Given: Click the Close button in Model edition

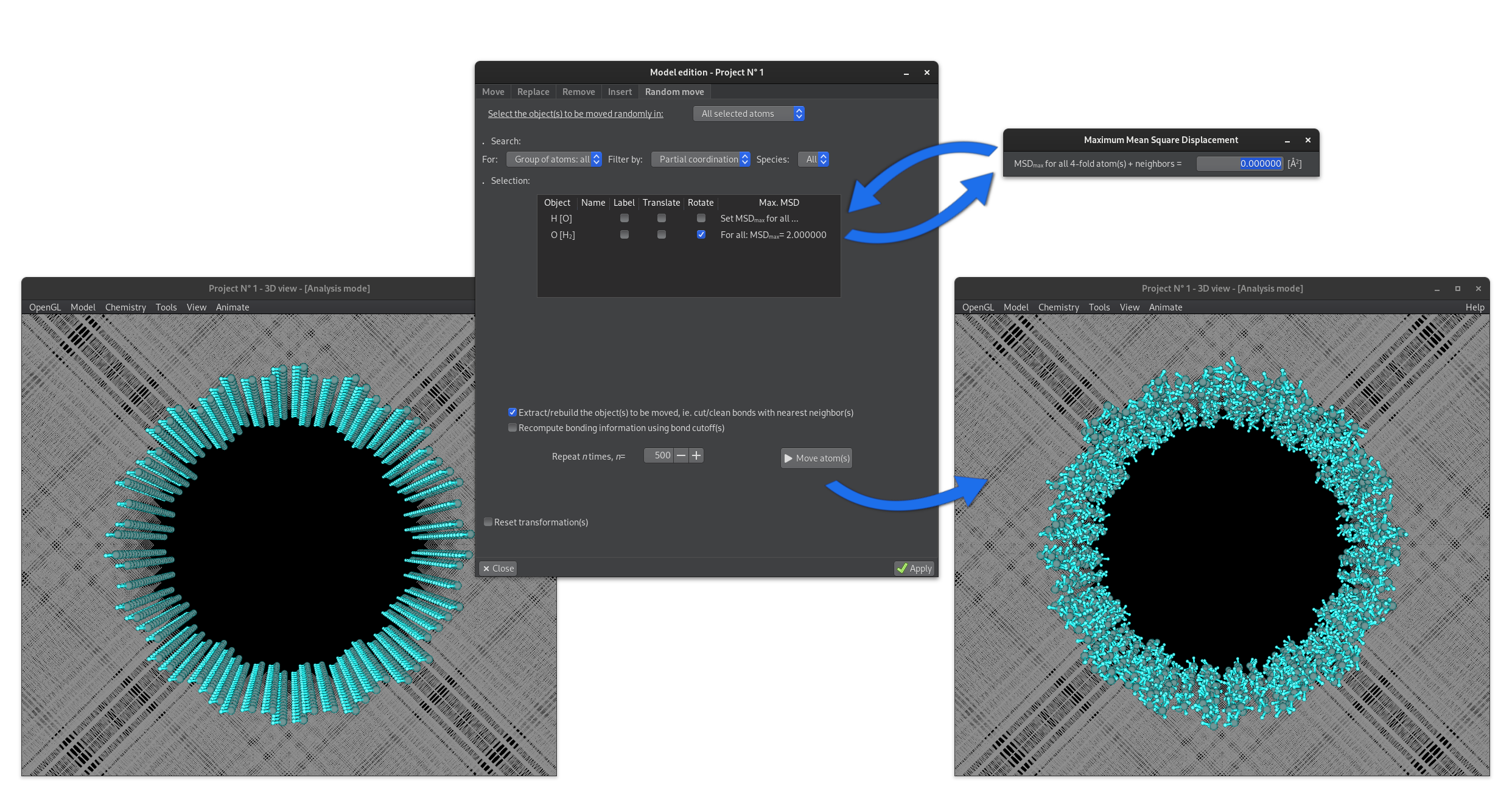Looking at the screenshot, I should coord(498,568).
